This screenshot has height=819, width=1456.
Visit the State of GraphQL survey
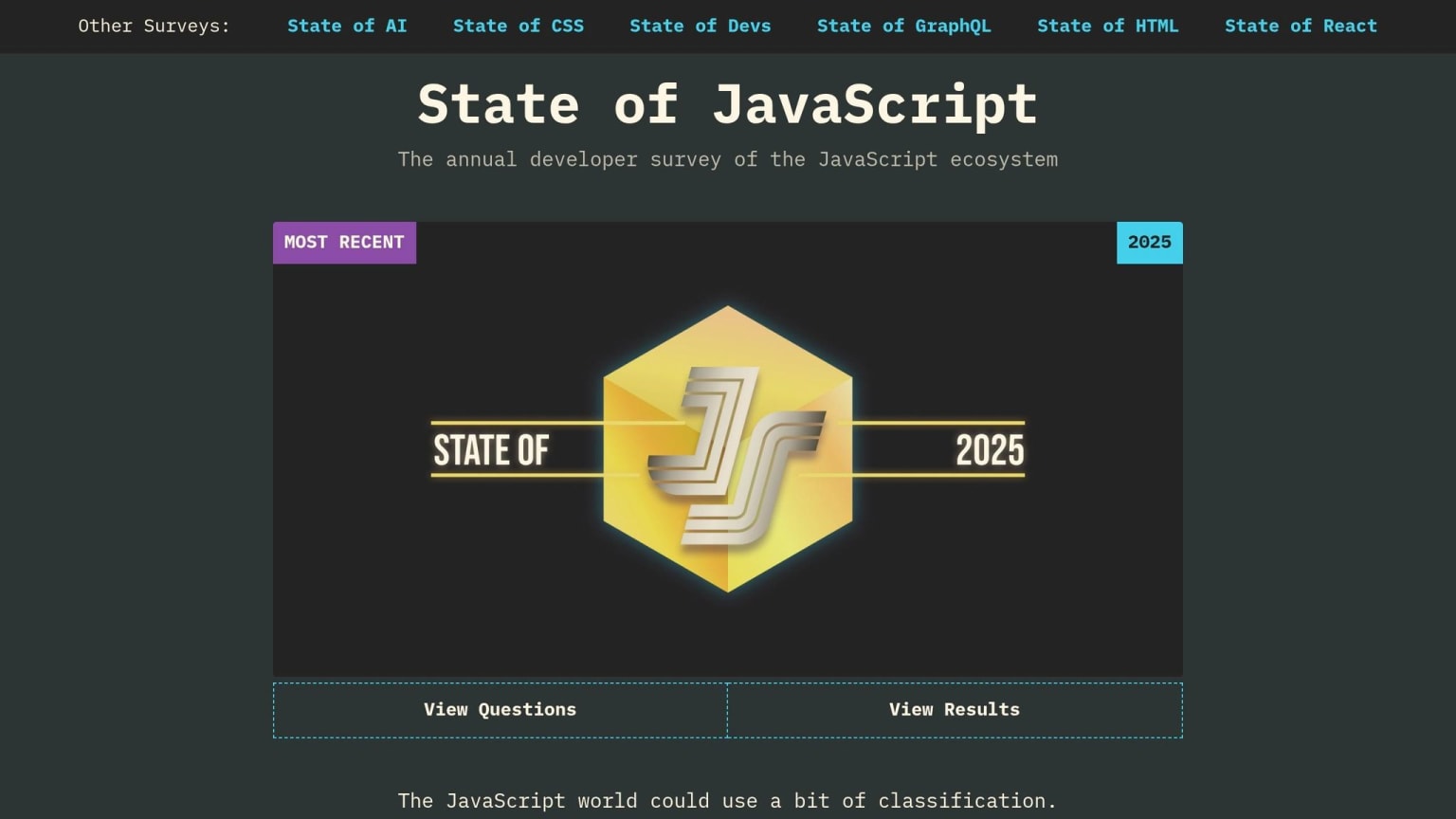[x=904, y=26]
